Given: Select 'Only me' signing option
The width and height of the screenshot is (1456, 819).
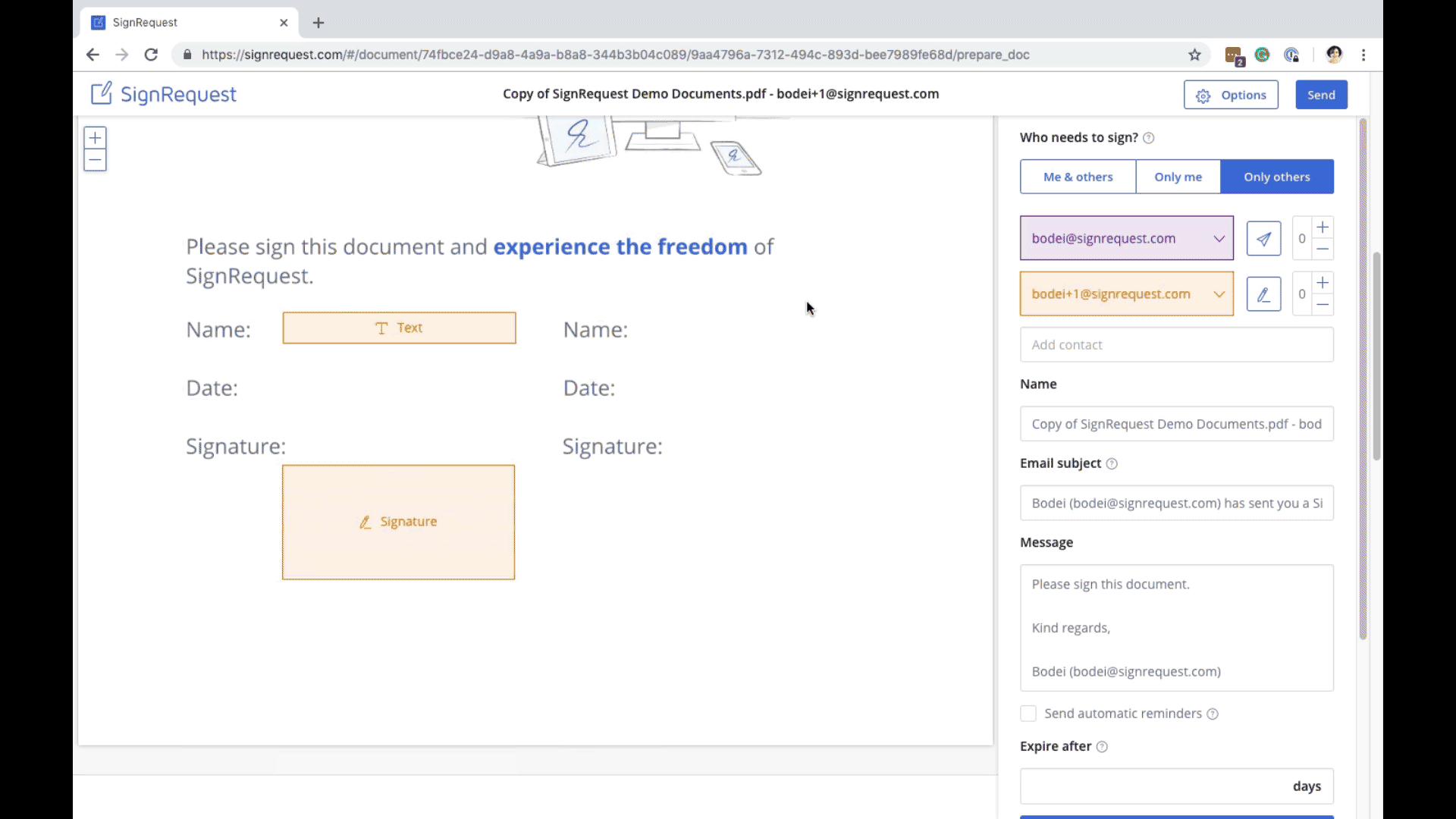Looking at the screenshot, I should (1178, 177).
